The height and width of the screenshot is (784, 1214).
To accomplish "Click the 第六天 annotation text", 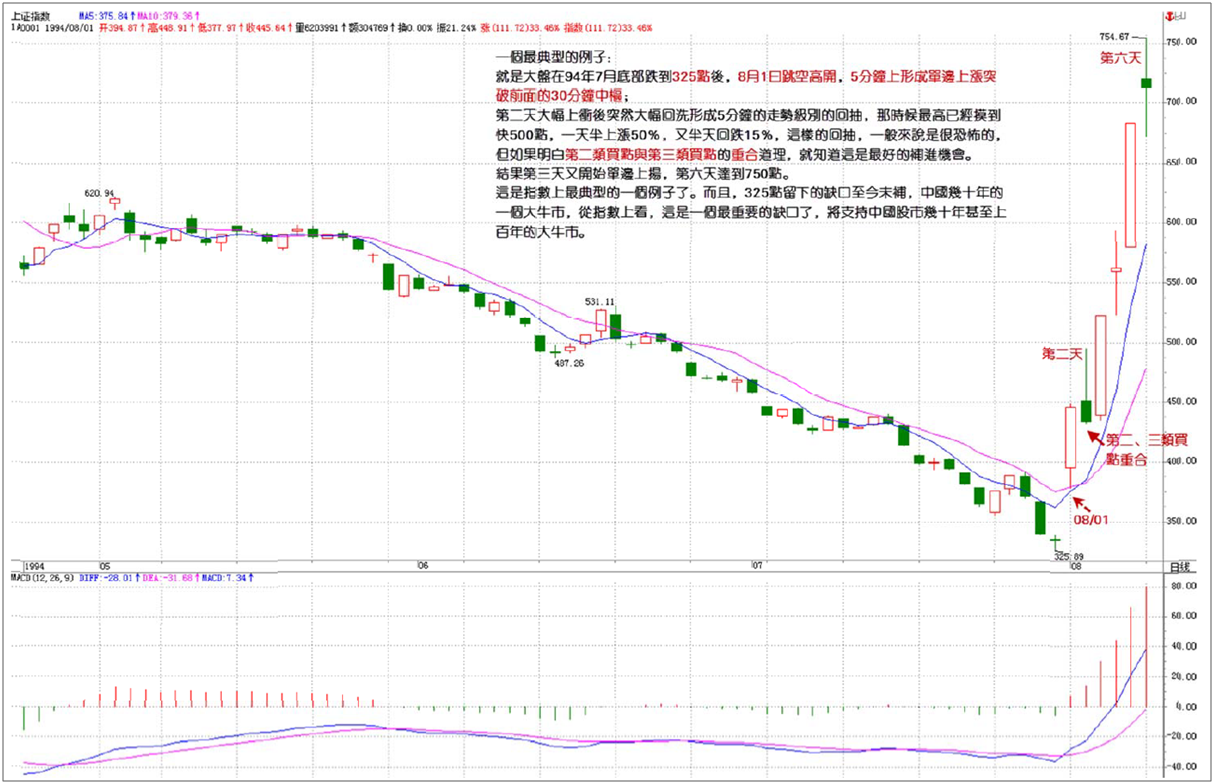I will click(x=1120, y=59).
